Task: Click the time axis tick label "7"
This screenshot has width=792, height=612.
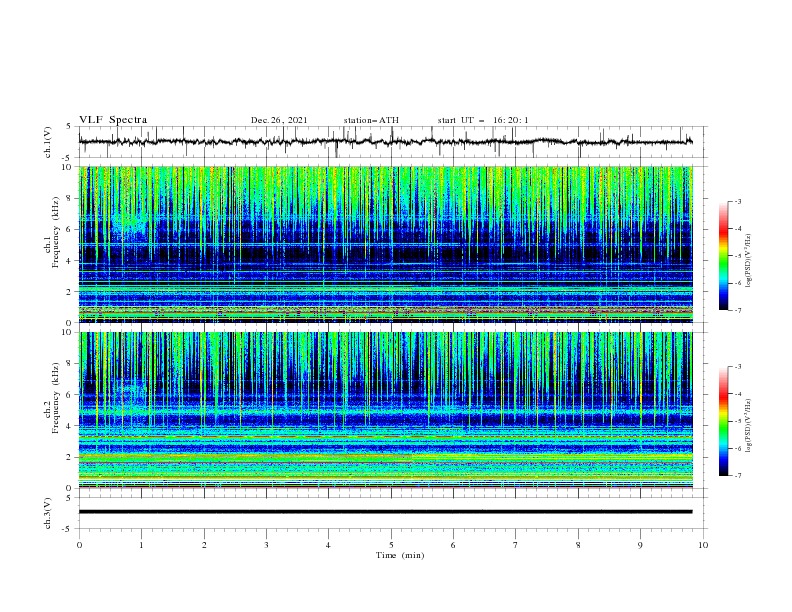Action: click(x=516, y=545)
